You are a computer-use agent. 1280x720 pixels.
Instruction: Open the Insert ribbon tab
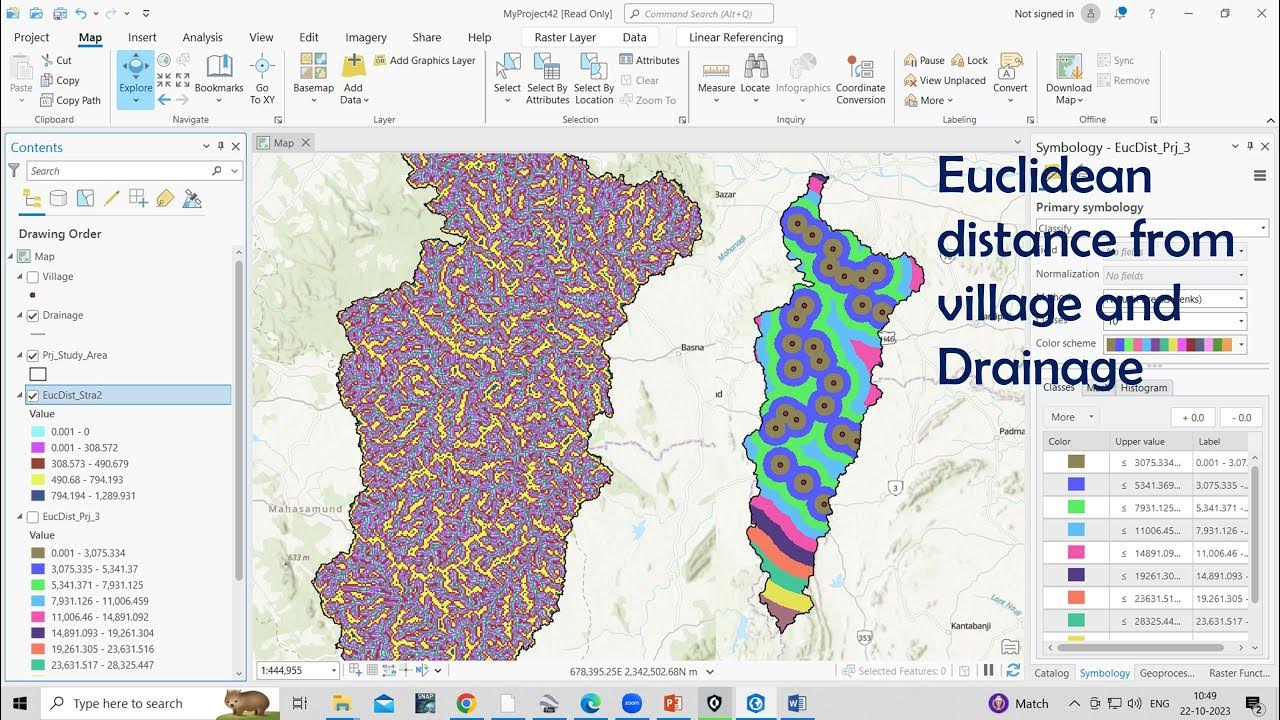(142, 37)
